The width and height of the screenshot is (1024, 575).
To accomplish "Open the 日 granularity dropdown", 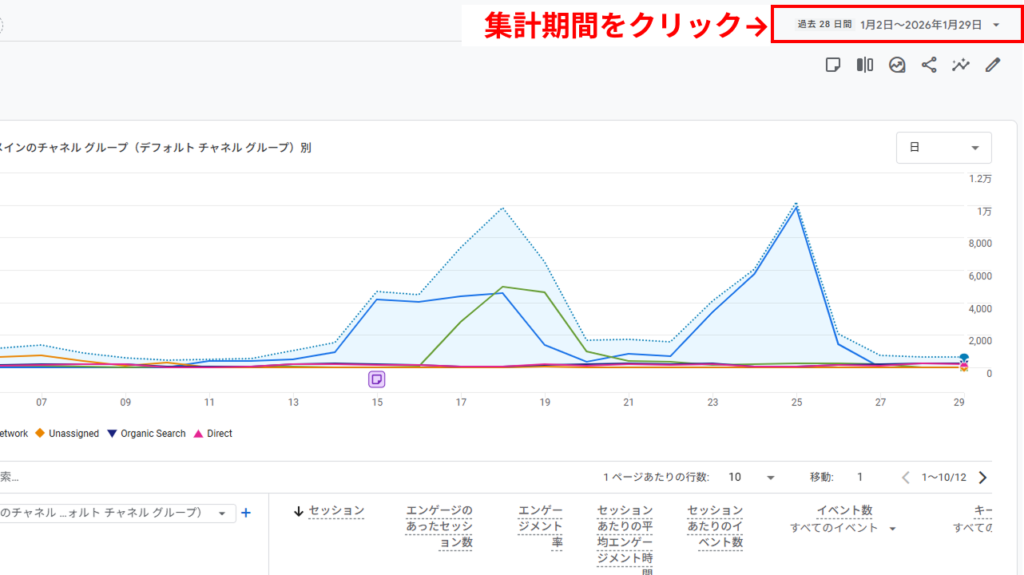I will [944, 148].
